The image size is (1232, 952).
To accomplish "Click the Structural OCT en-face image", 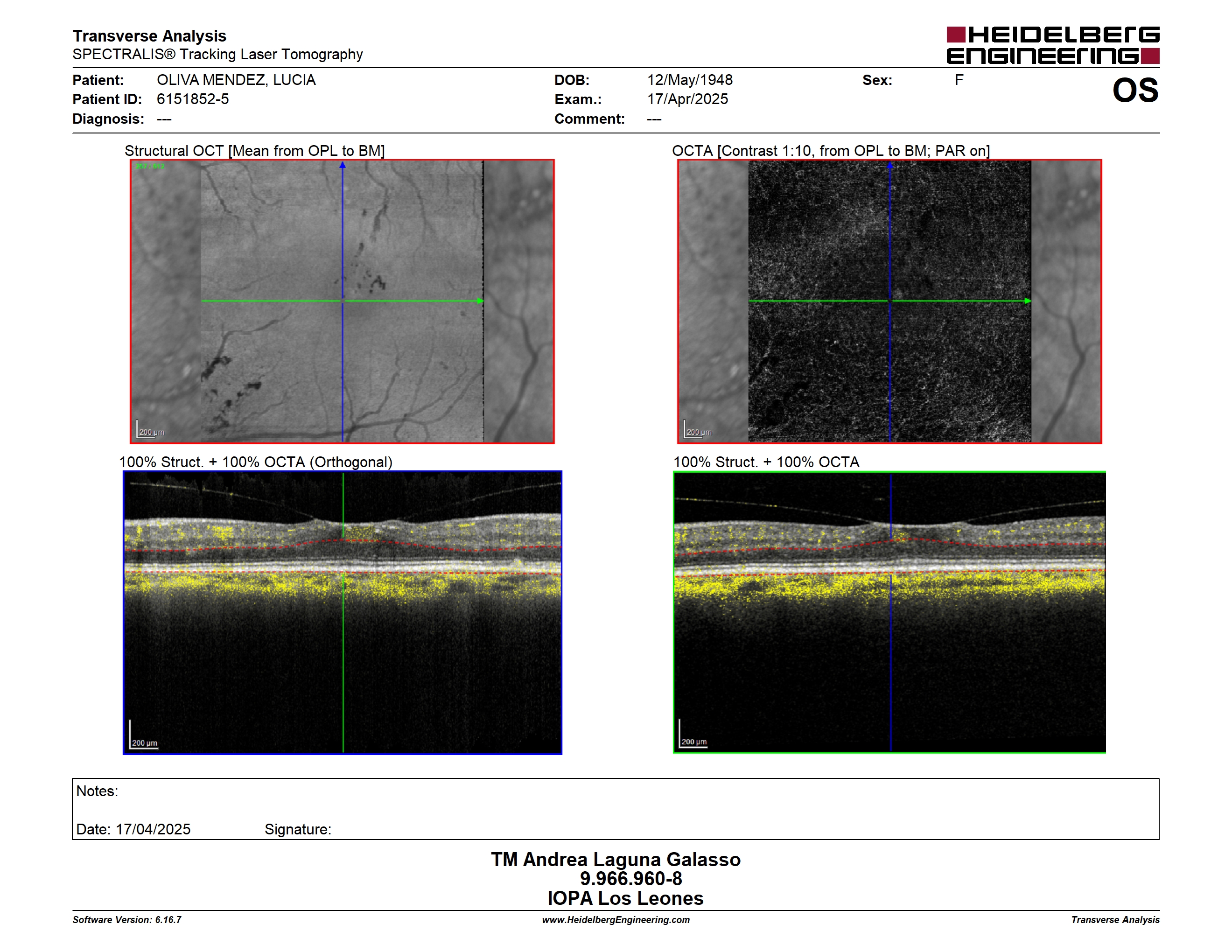I will [343, 301].
